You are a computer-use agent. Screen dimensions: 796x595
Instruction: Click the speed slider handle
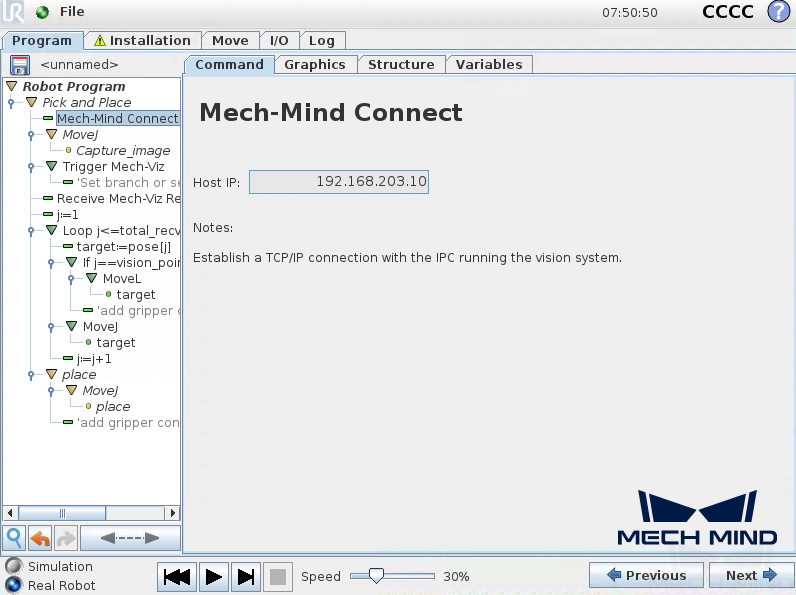click(x=376, y=576)
